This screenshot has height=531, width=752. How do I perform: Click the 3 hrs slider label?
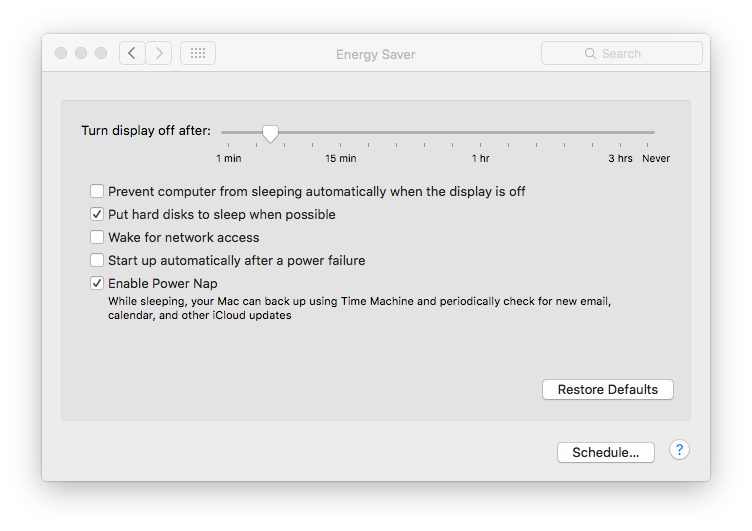coord(620,158)
